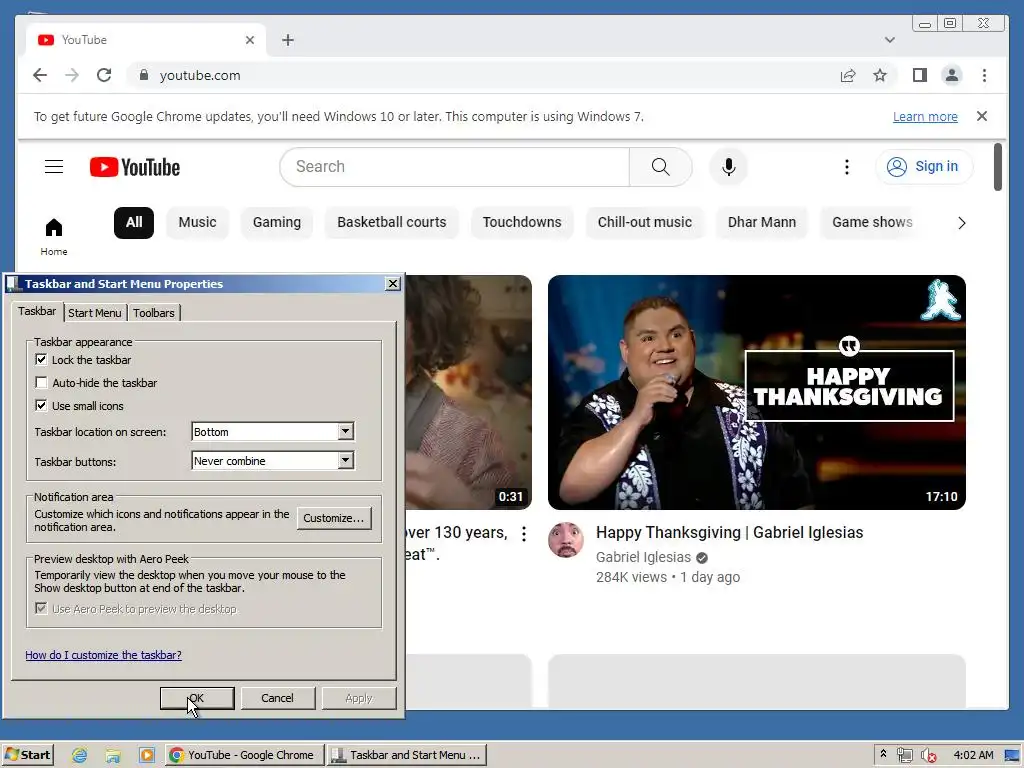Click the padlock site info icon

[144, 75]
